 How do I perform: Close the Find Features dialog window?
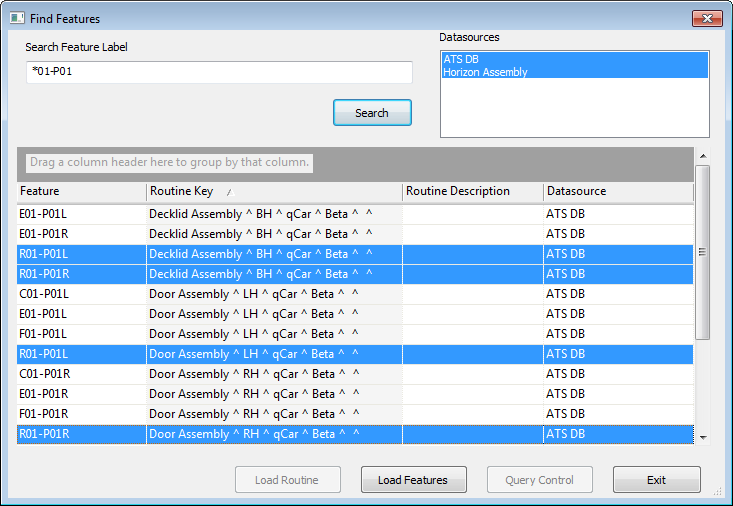click(707, 19)
